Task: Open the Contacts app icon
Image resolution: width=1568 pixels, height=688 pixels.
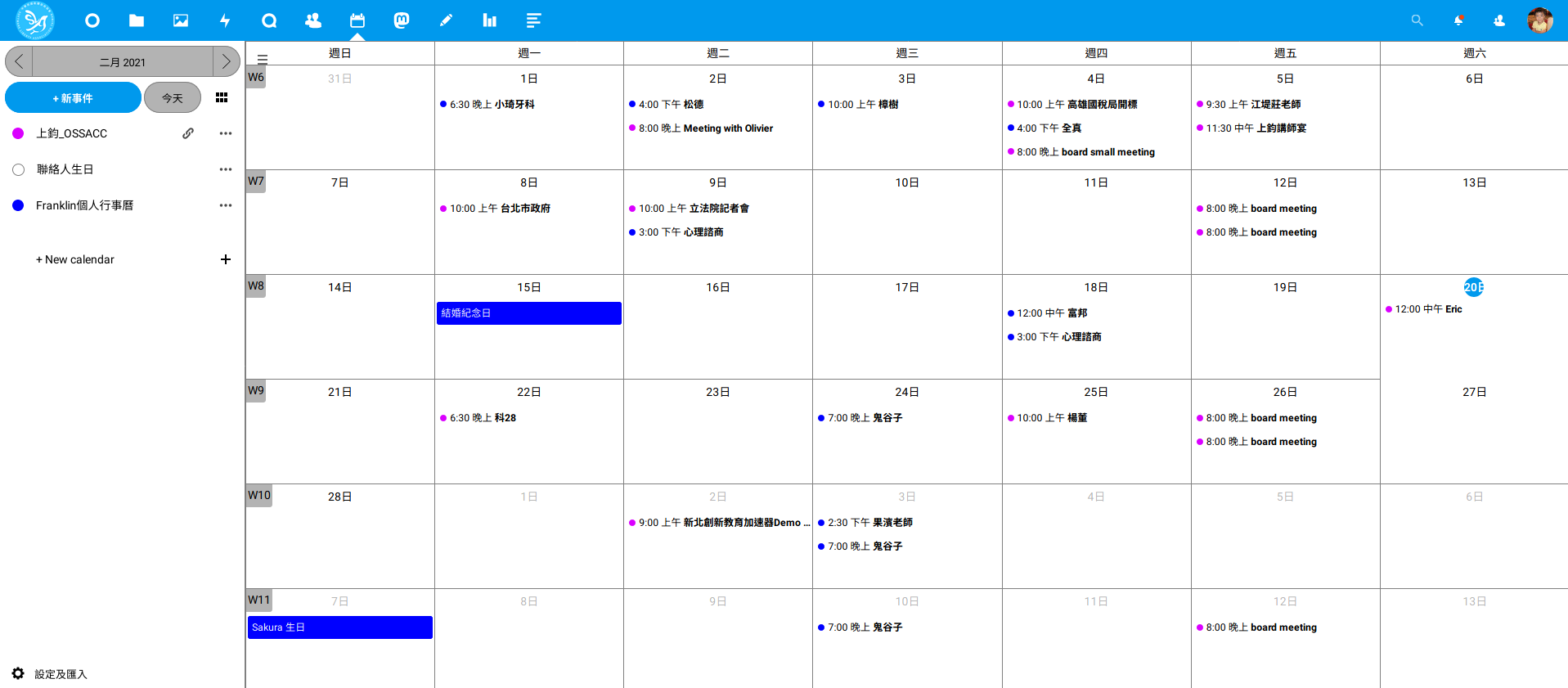Action: [x=313, y=20]
